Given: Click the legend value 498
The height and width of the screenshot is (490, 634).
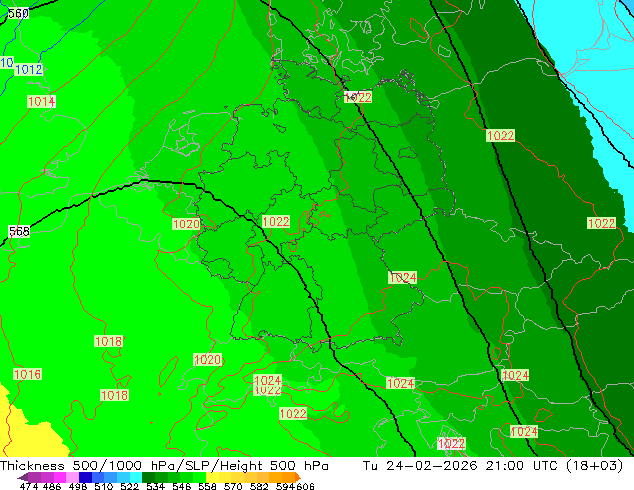Looking at the screenshot, I should point(78,486).
